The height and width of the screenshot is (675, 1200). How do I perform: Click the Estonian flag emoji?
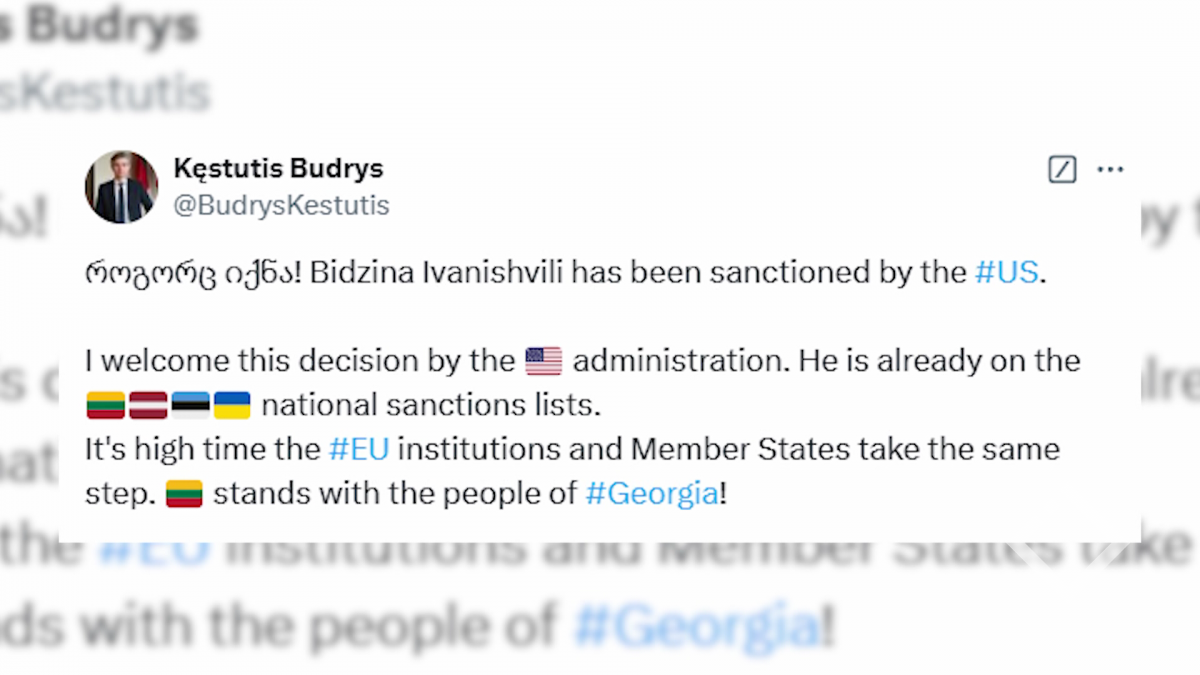pyautogui.click(x=190, y=405)
